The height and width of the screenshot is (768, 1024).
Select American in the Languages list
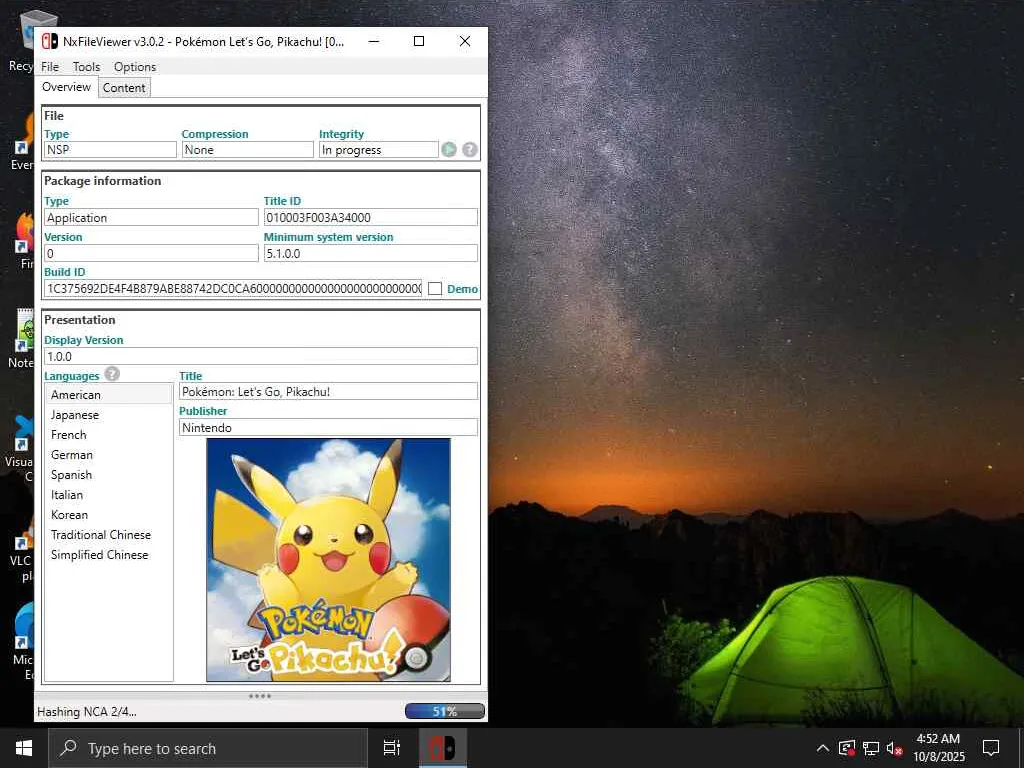(x=108, y=394)
